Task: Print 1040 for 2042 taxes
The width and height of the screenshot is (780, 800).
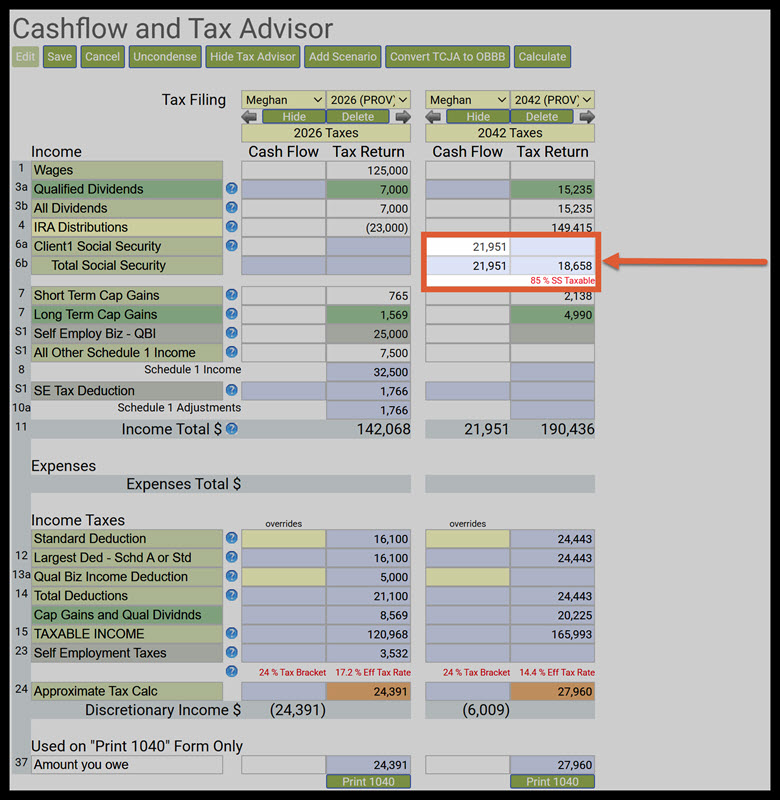Action: click(552, 782)
